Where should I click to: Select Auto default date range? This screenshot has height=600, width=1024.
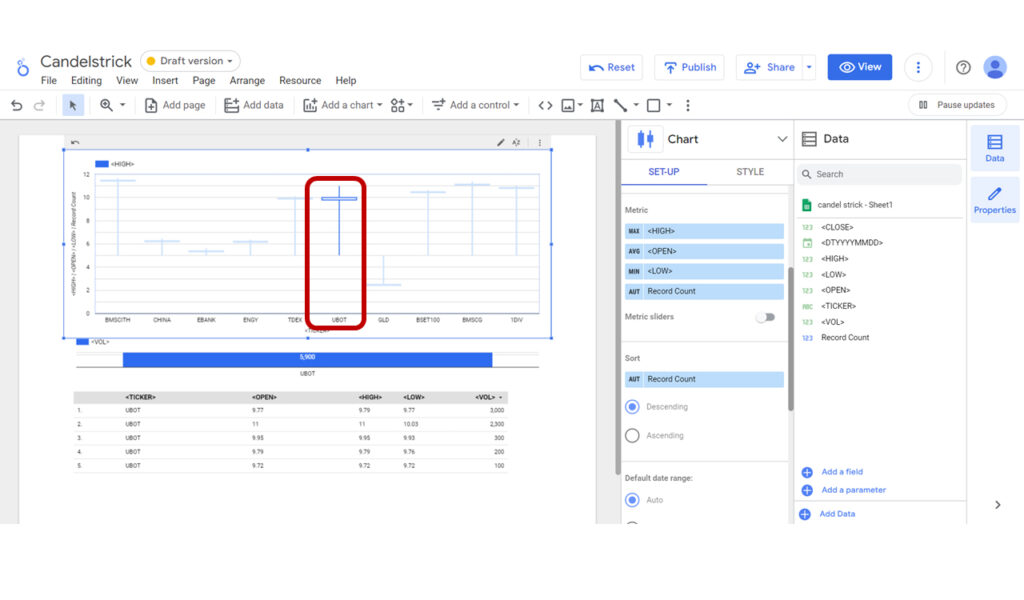click(632, 500)
